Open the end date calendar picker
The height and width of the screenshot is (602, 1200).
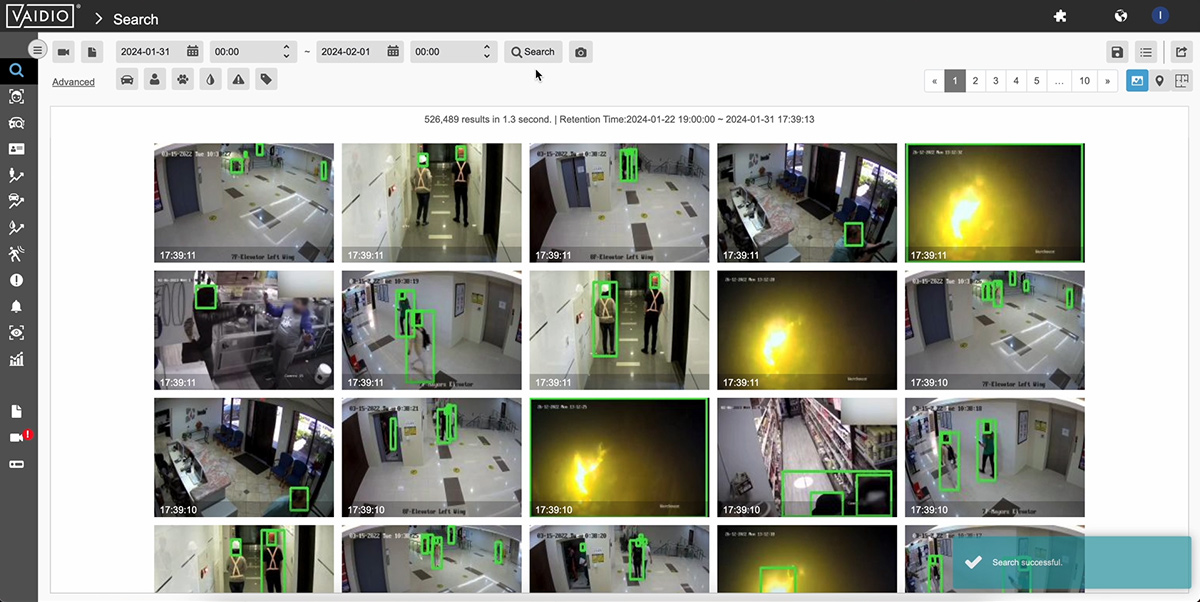[394, 52]
